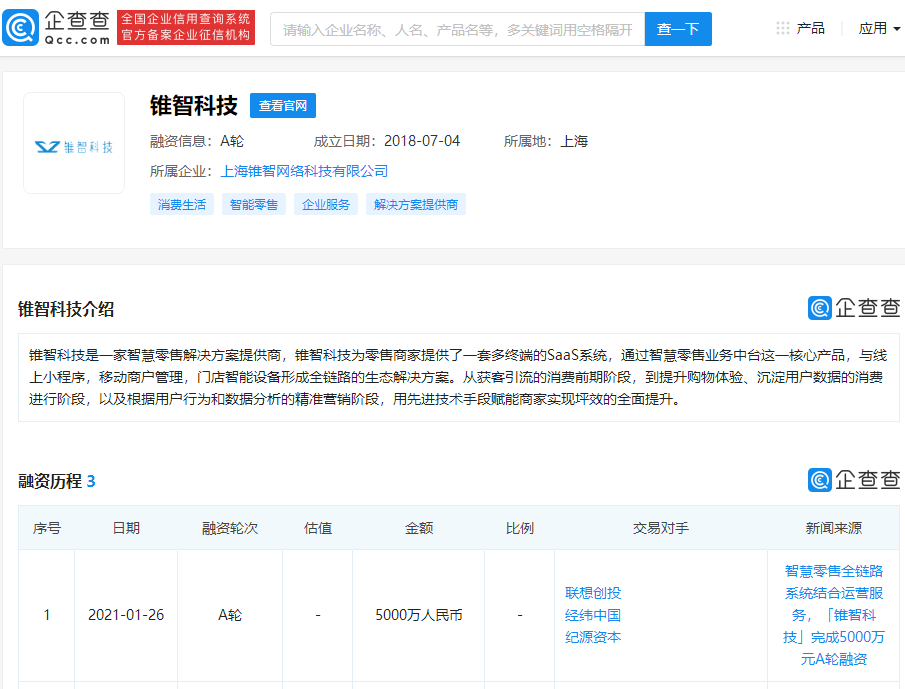Image resolution: width=905 pixels, height=689 pixels.
Task: Select the 消费生活 tag
Action: click(x=182, y=204)
